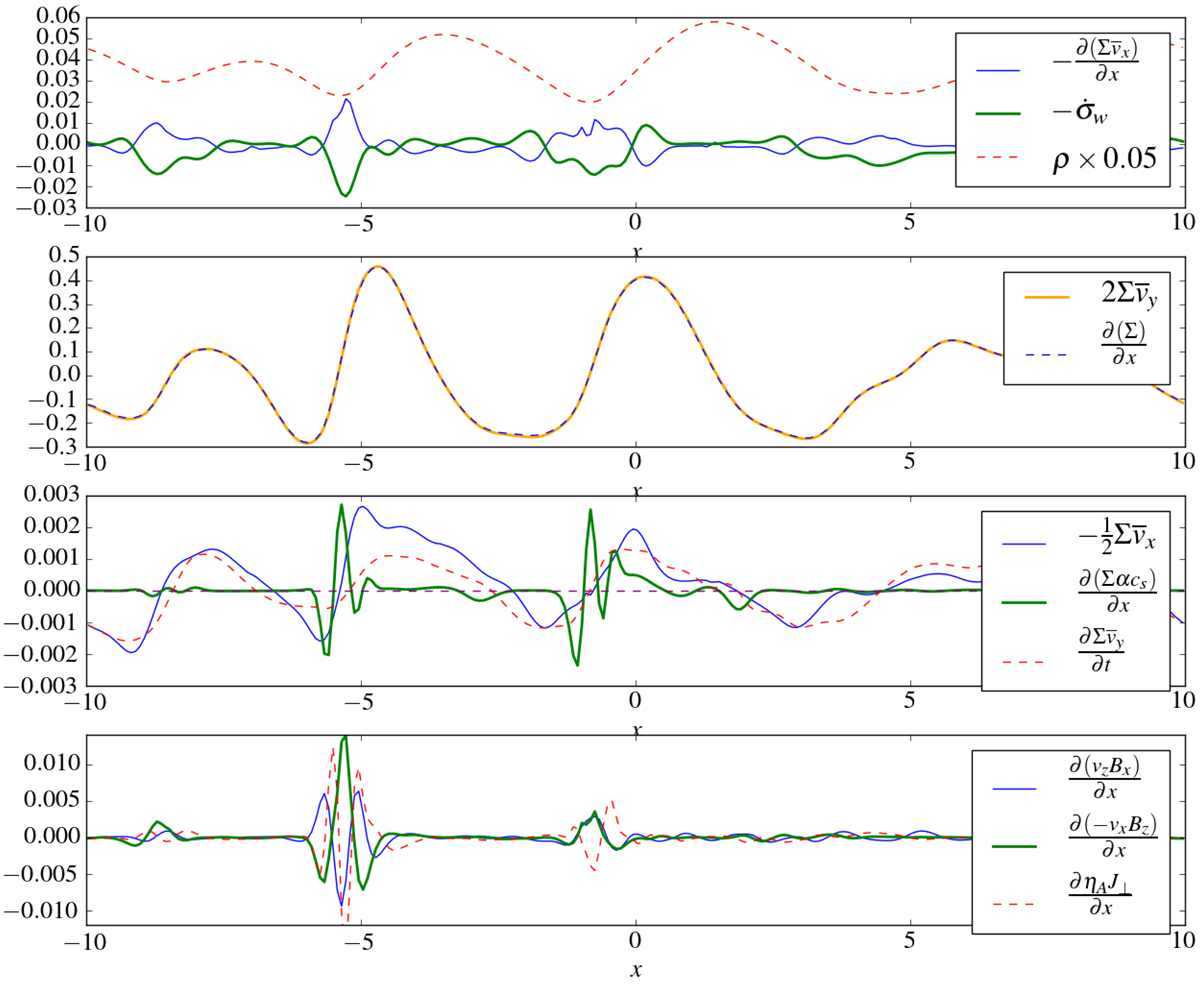The height and width of the screenshot is (986, 1200).
Task: Click the −0.3 y-axis tick label
Action: (59, 448)
